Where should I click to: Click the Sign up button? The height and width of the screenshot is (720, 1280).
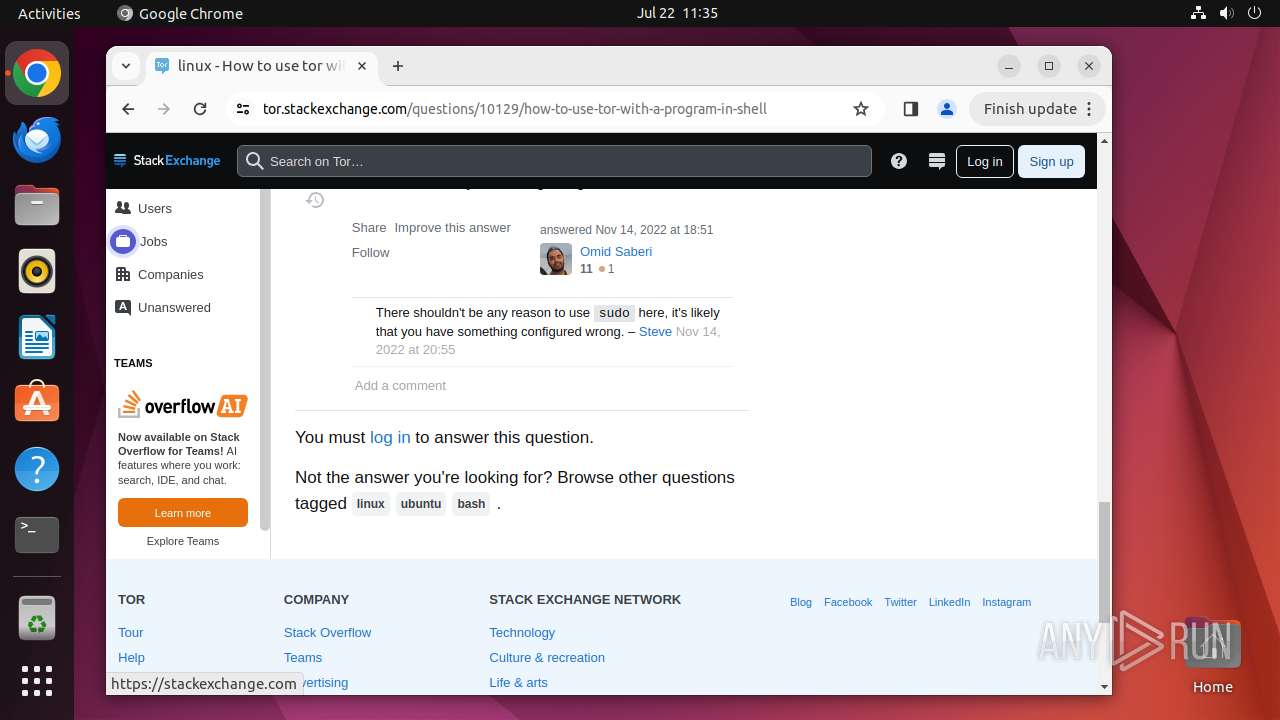pos(1051,161)
